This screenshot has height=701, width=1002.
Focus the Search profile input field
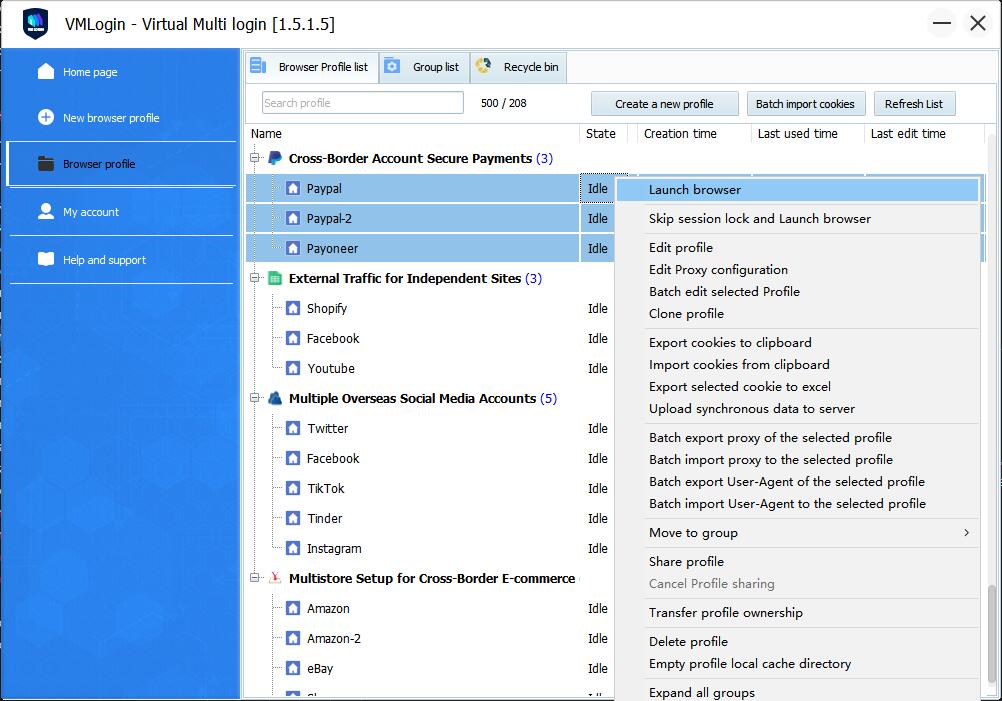point(362,103)
